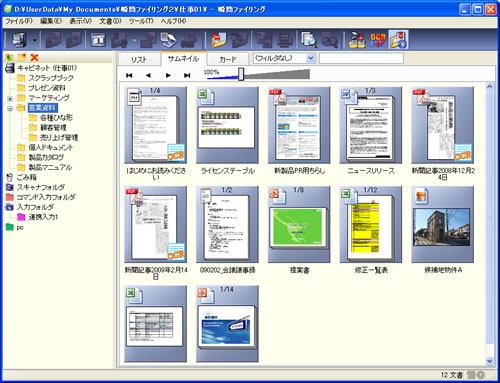The image size is (500, 383).
Task: Open the arrow next to the cabinet icon
Action: click(34, 40)
